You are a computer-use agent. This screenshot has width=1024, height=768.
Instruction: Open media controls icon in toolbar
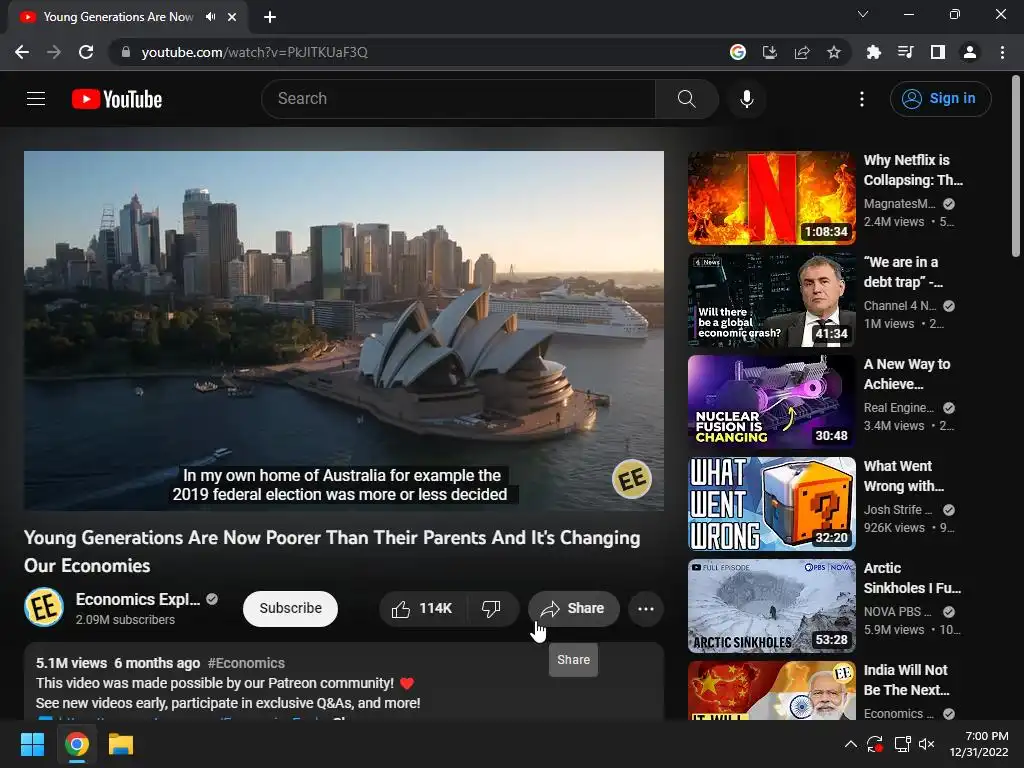pyautogui.click(x=905, y=52)
